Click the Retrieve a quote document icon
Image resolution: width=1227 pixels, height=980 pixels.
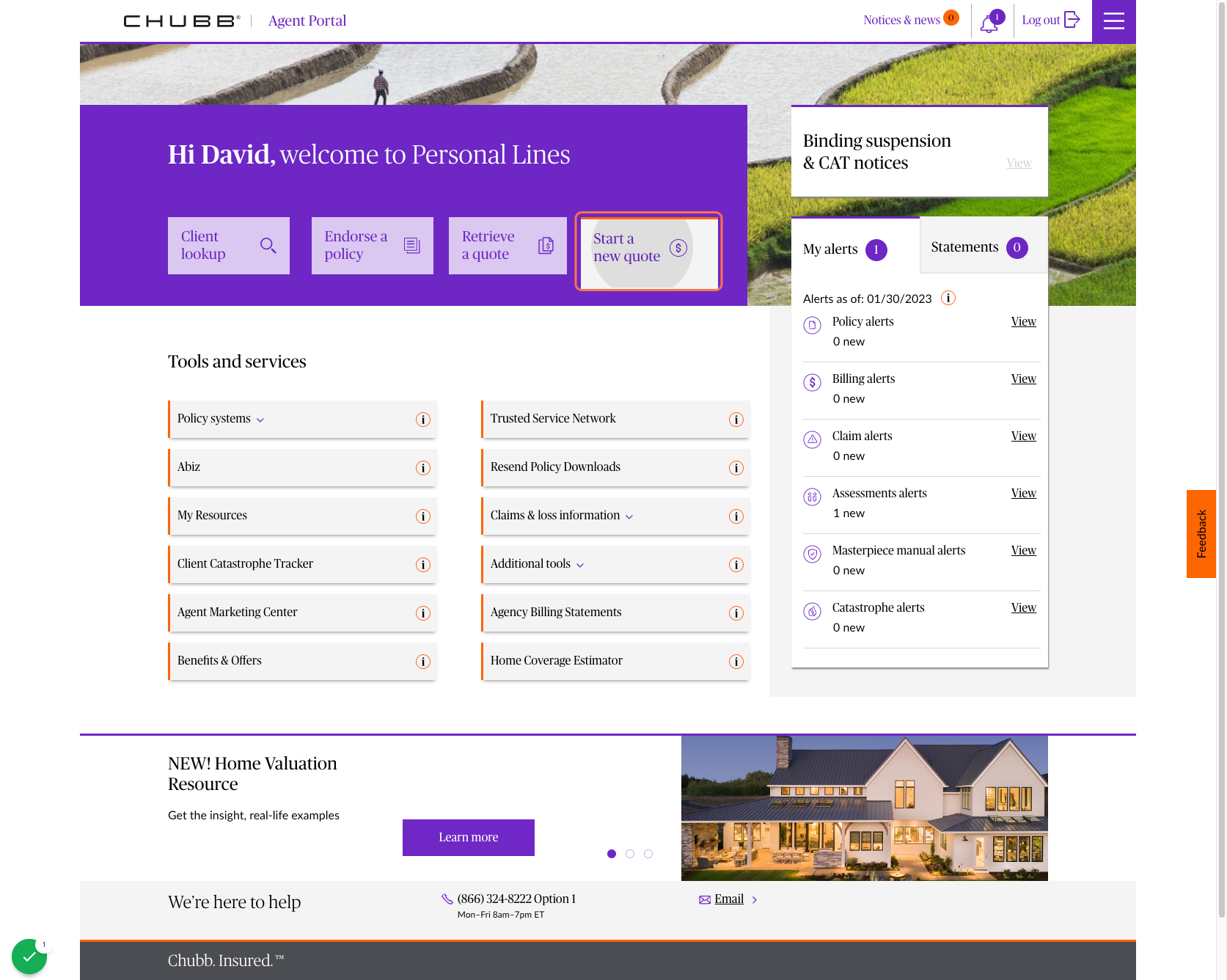[x=546, y=246]
